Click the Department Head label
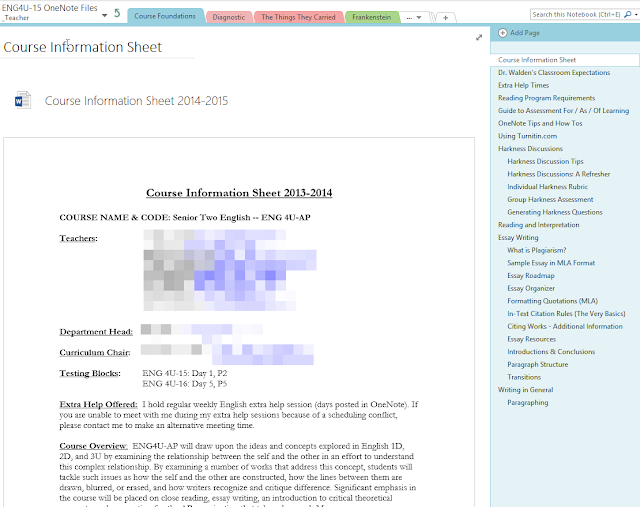Screen dimensions: 640x507 tap(96, 331)
